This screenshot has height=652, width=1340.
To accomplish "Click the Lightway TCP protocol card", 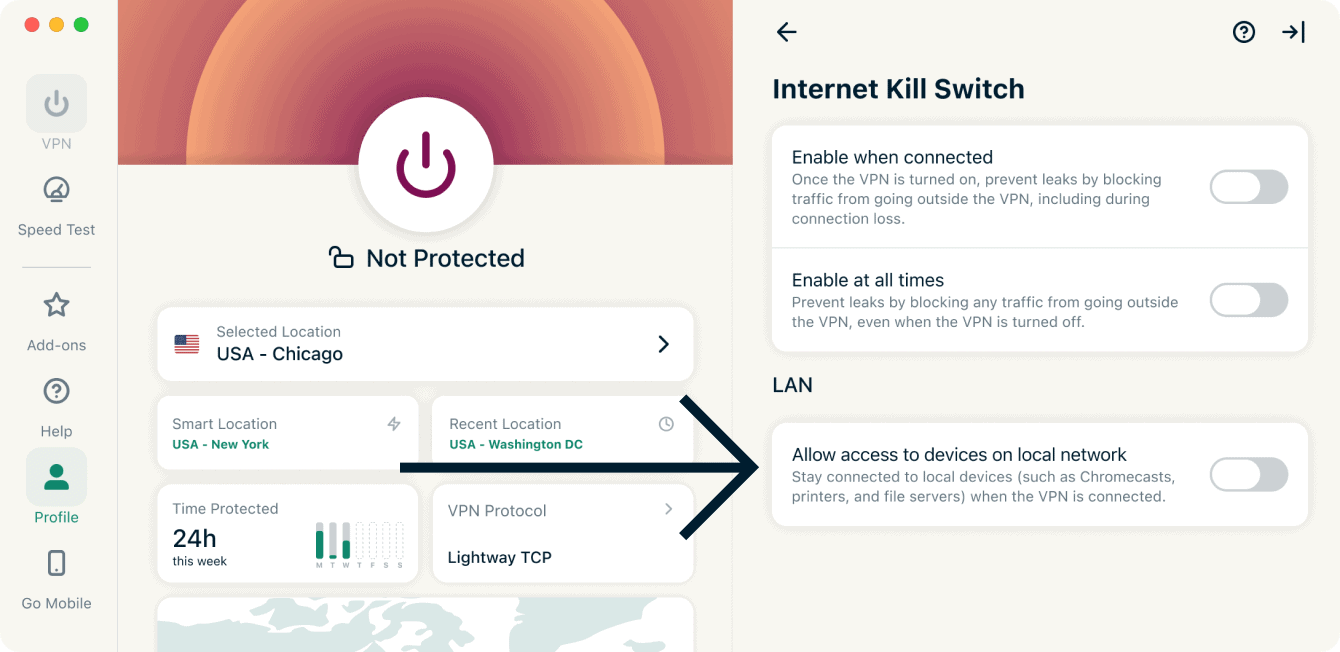I will point(563,534).
